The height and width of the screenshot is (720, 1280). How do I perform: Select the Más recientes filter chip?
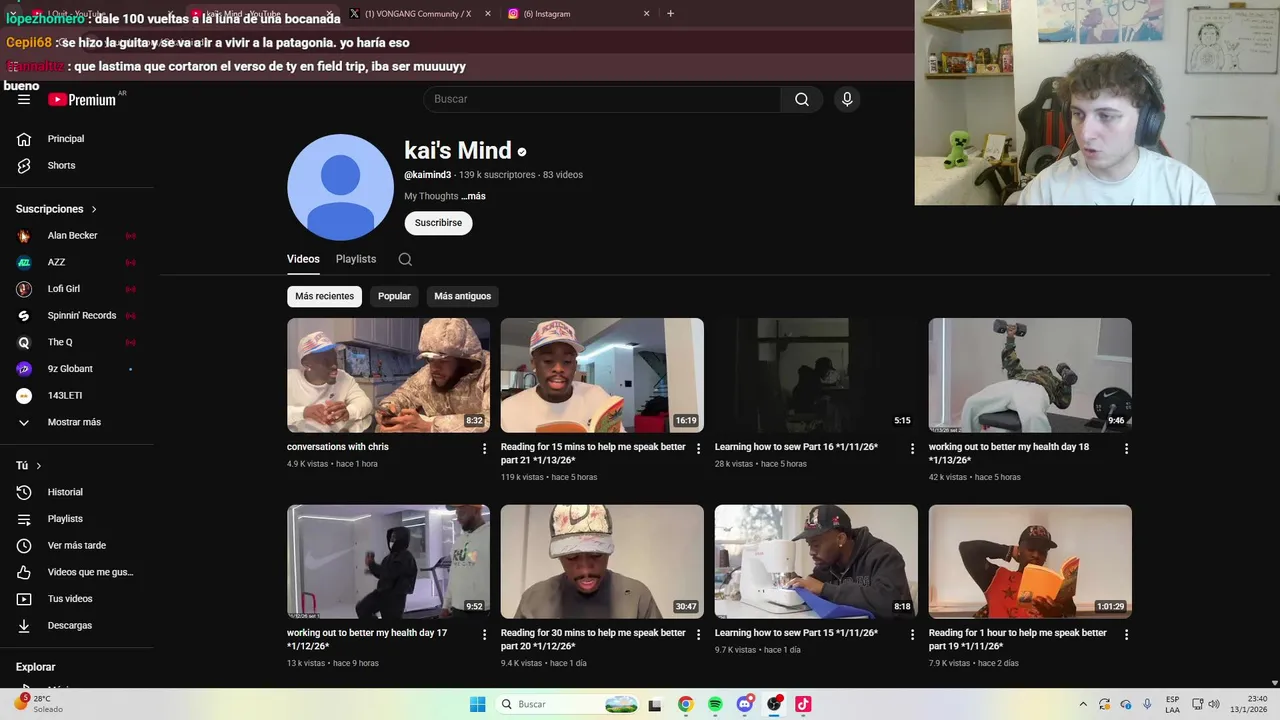324,296
